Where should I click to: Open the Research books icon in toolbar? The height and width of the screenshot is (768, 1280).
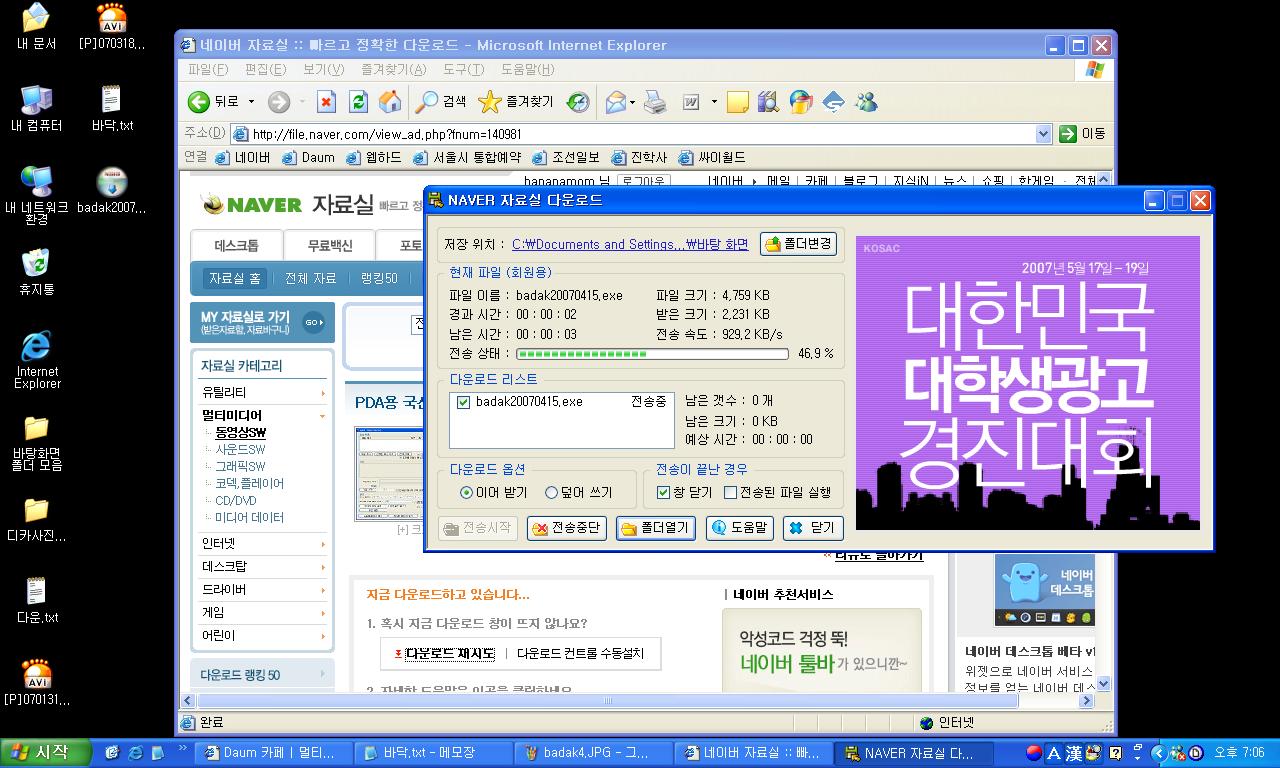point(768,101)
